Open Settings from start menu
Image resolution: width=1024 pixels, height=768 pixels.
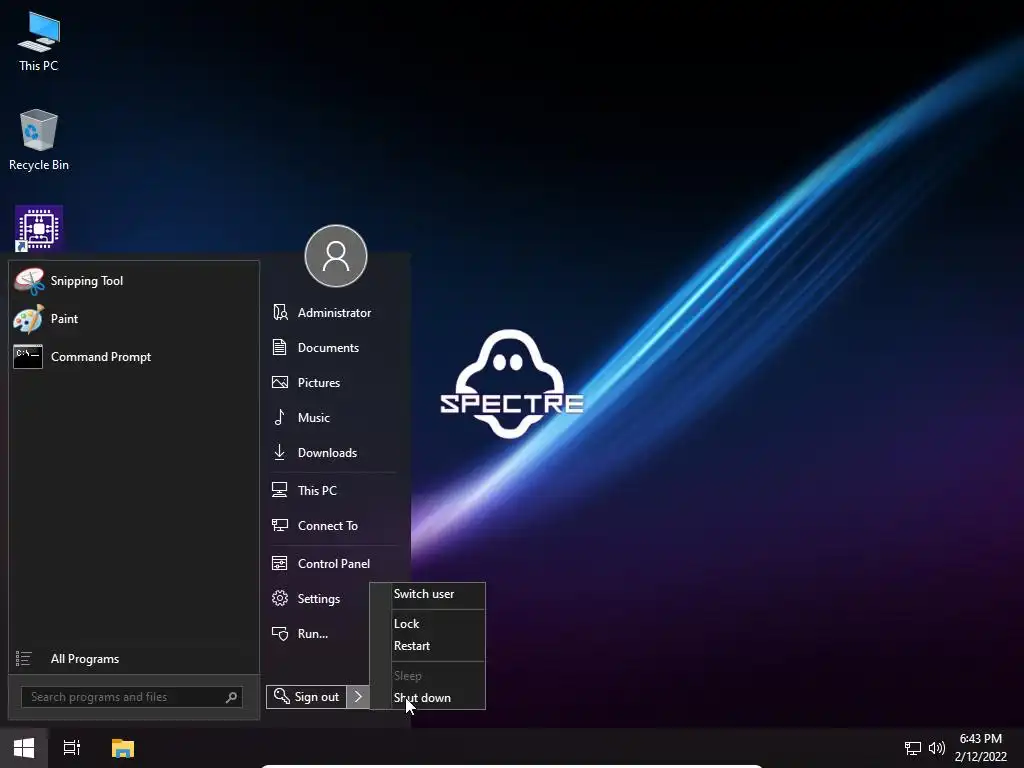coord(318,599)
